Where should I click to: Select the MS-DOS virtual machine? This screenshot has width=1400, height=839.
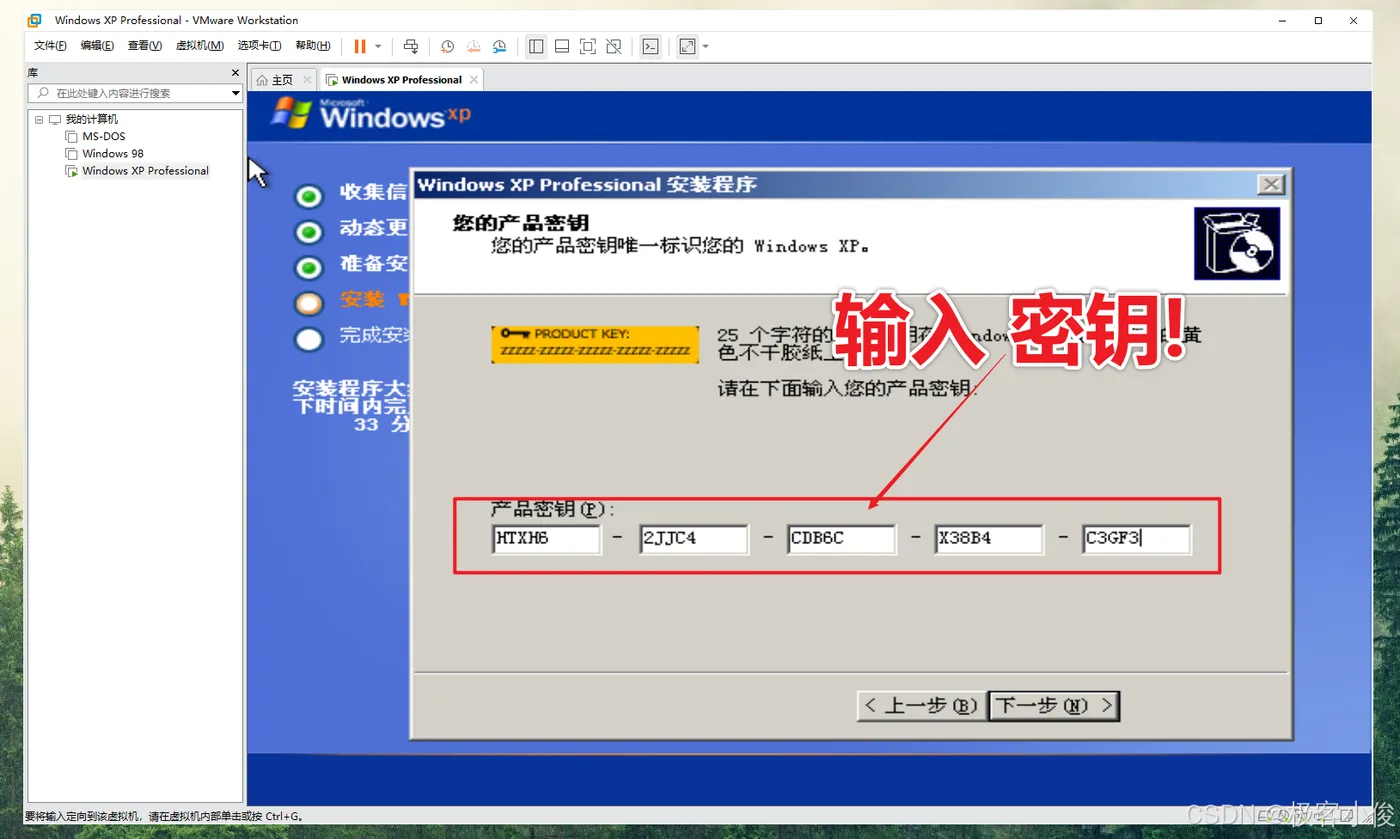coord(104,136)
